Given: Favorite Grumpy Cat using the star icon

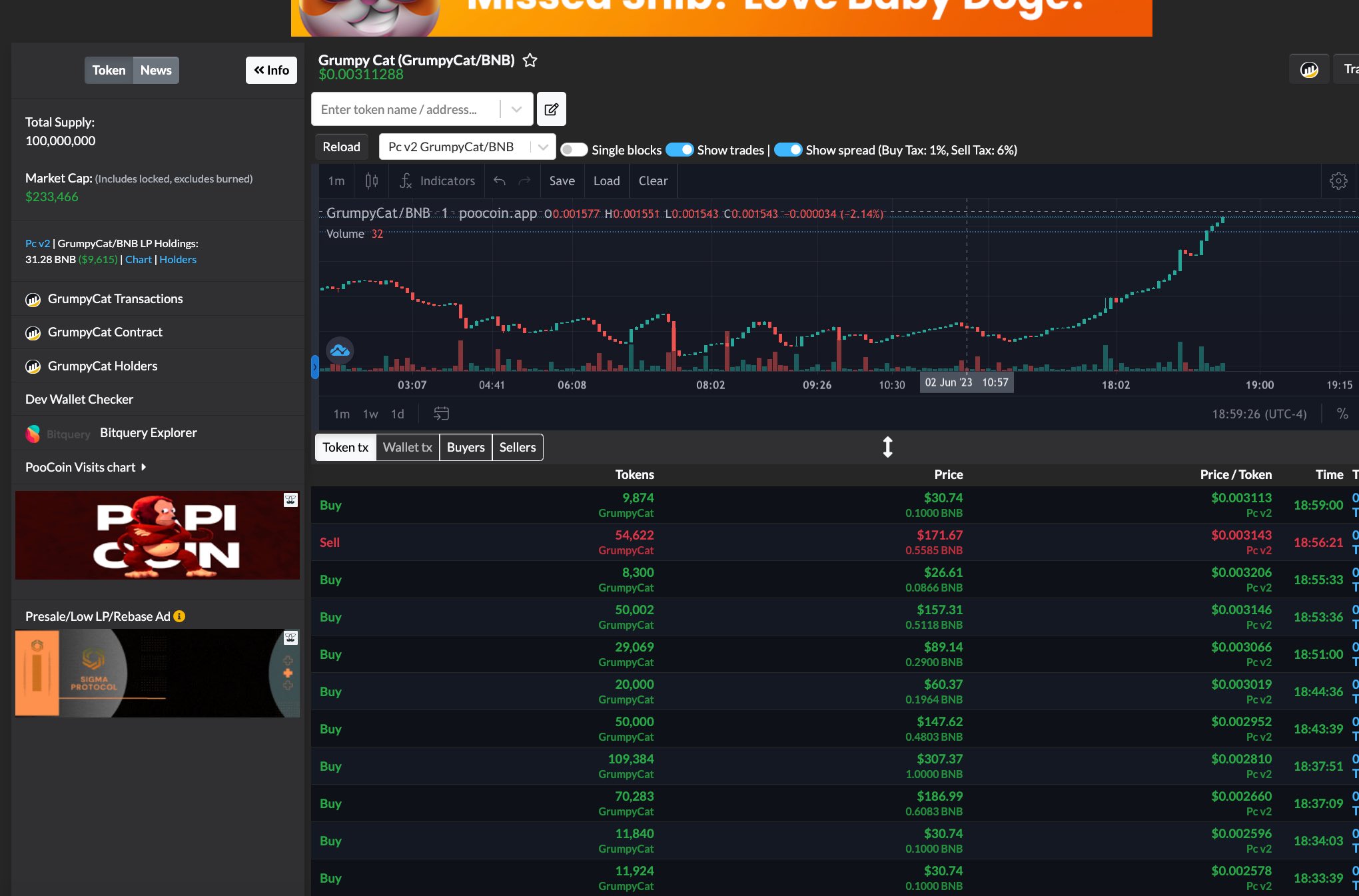Looking at the screenshot, I should click(x=530, y=61).
